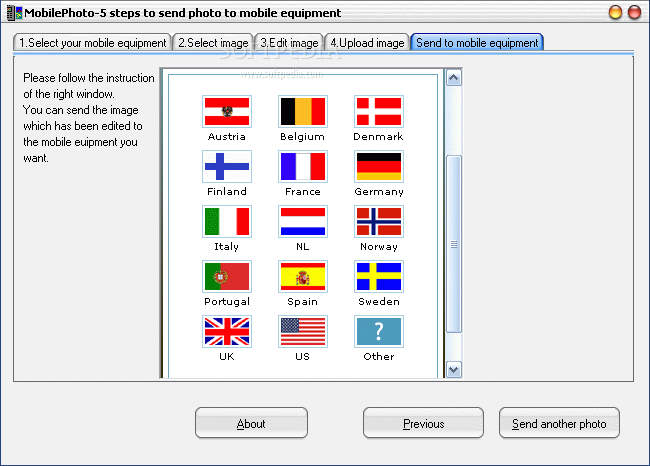
Task: Click the "Denmark" label text
Action: tap(378, 136)
